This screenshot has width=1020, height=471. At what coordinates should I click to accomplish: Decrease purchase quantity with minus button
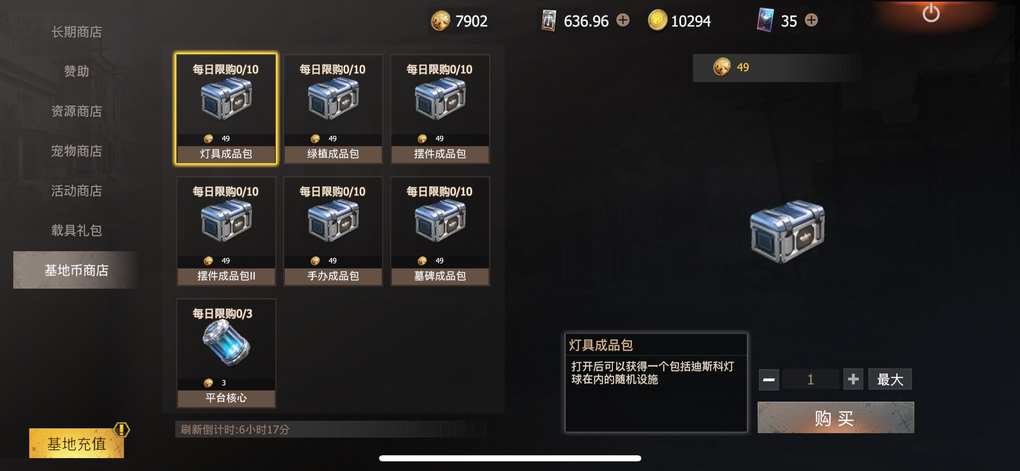click(769, 379)
